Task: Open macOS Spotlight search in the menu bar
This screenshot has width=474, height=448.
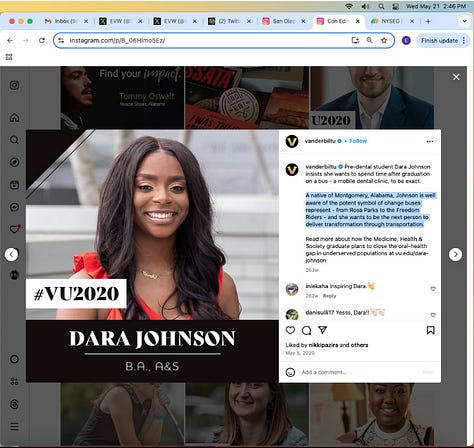Action: (381, 6)
